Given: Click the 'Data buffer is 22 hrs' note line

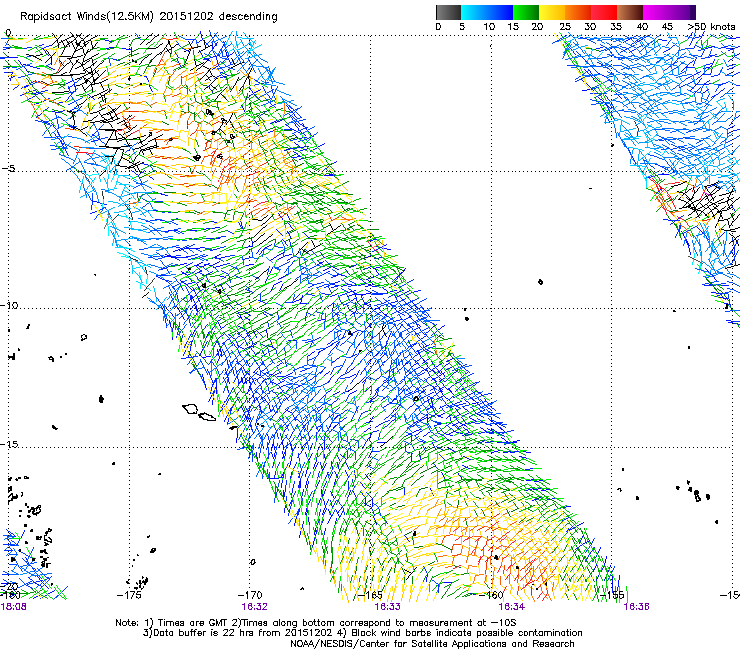Looking at the screenshot, I should point(362,633).
